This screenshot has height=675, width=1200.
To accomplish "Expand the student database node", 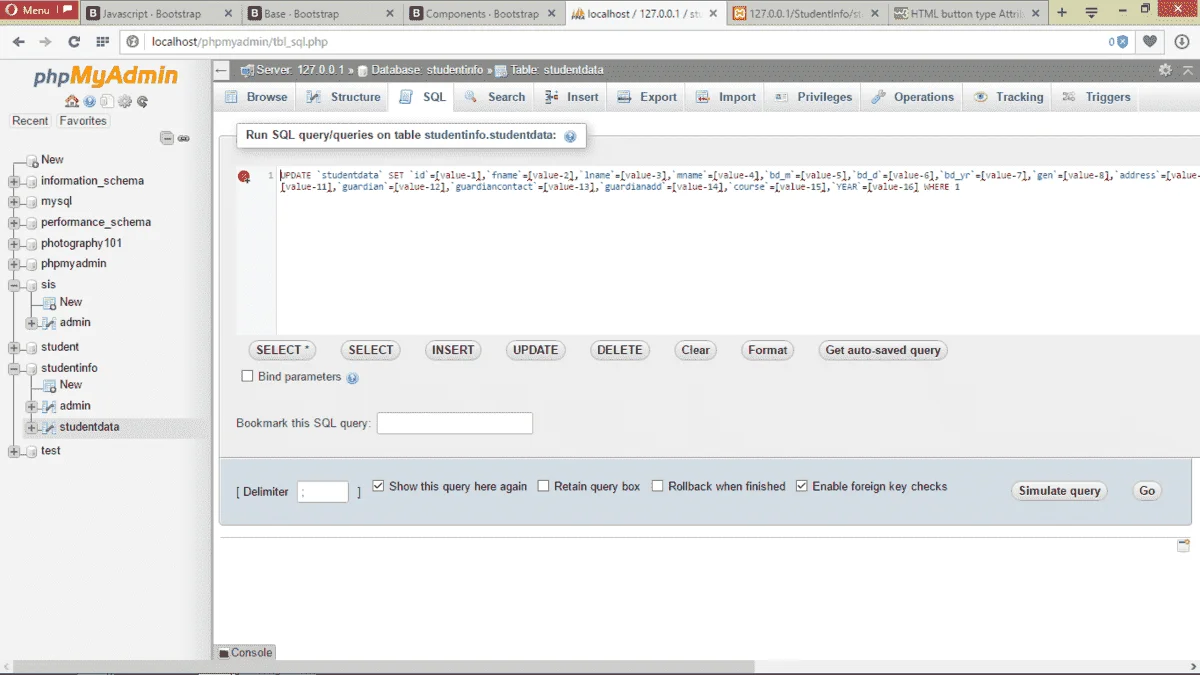I will point(14,348).
